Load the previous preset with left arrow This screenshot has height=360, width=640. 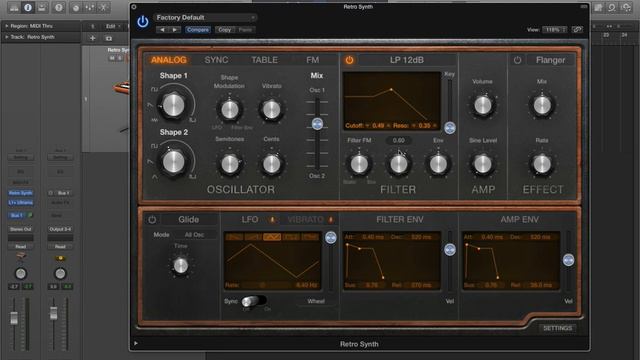pos(162,30)
